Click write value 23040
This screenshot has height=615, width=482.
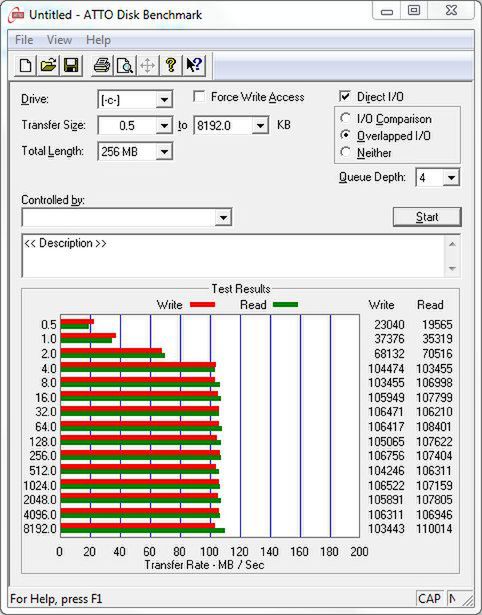[389, 325]
